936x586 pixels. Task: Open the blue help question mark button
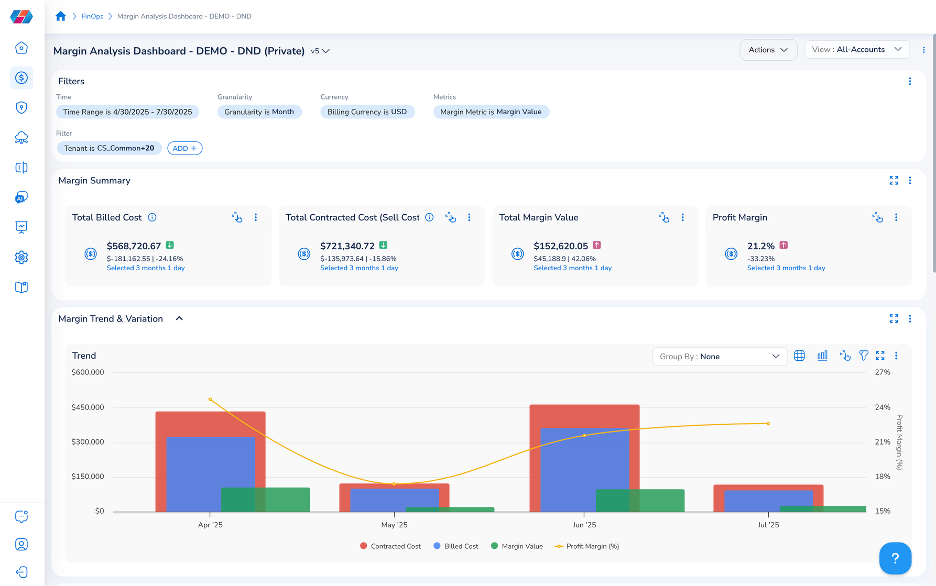coord(895,558)
